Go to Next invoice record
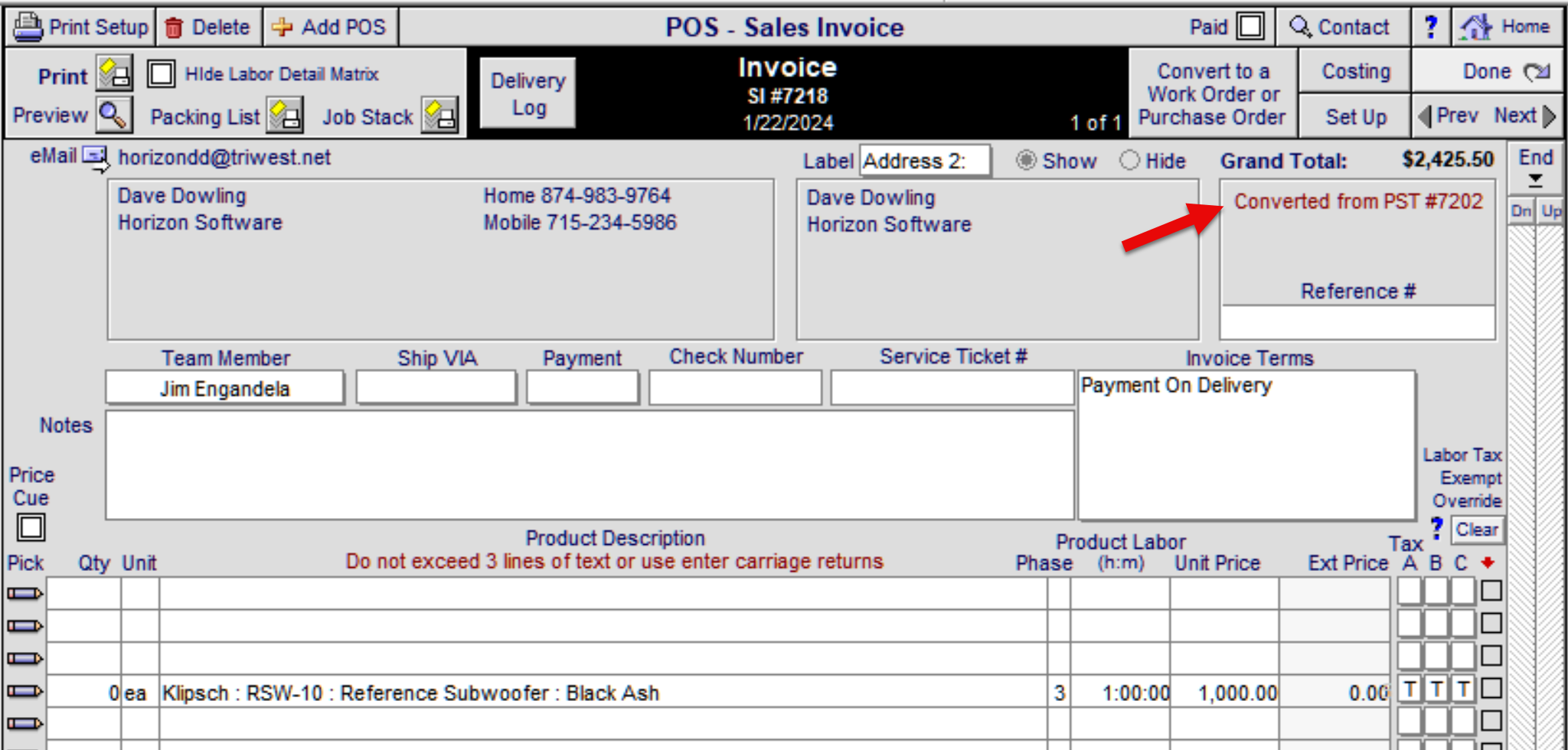 point(1525,116)
